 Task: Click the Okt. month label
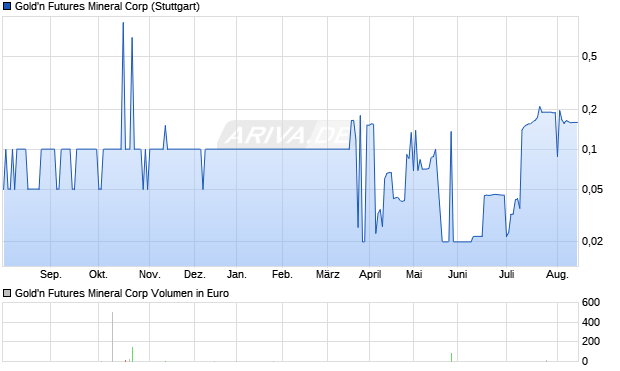pos(98,274)
